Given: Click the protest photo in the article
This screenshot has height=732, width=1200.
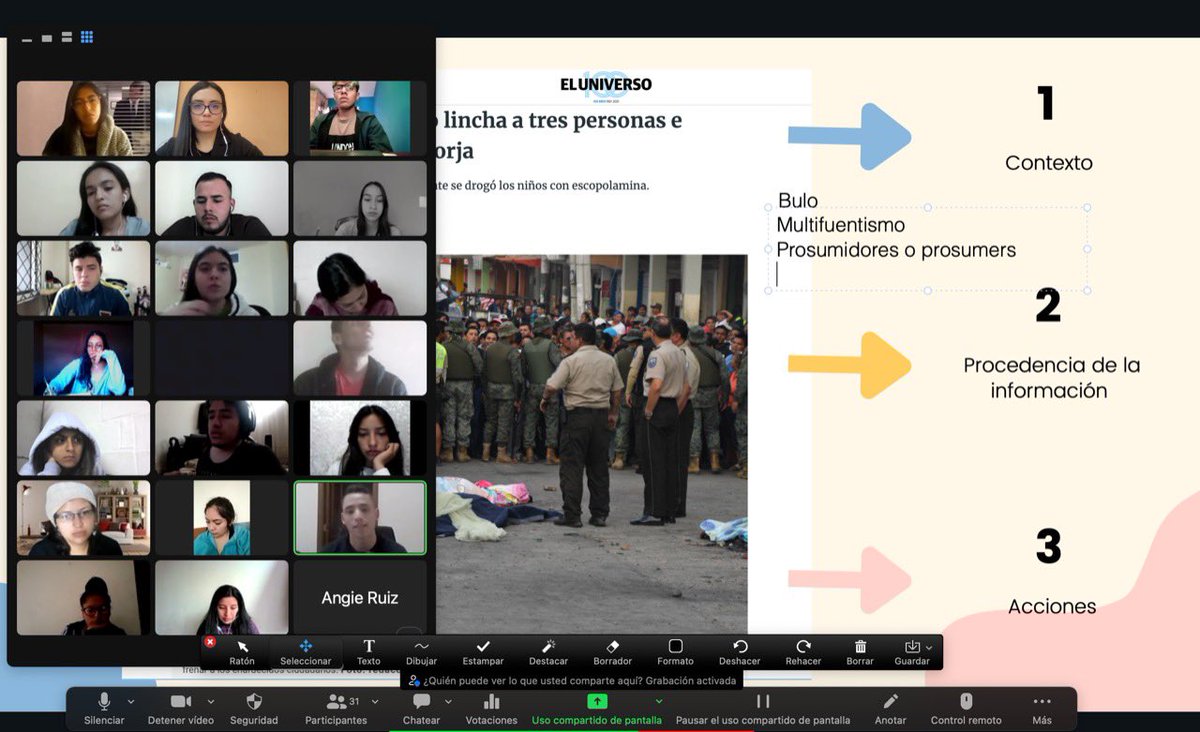Looking at the screenshot, I should pyautogui.click(x=592, y=445).
